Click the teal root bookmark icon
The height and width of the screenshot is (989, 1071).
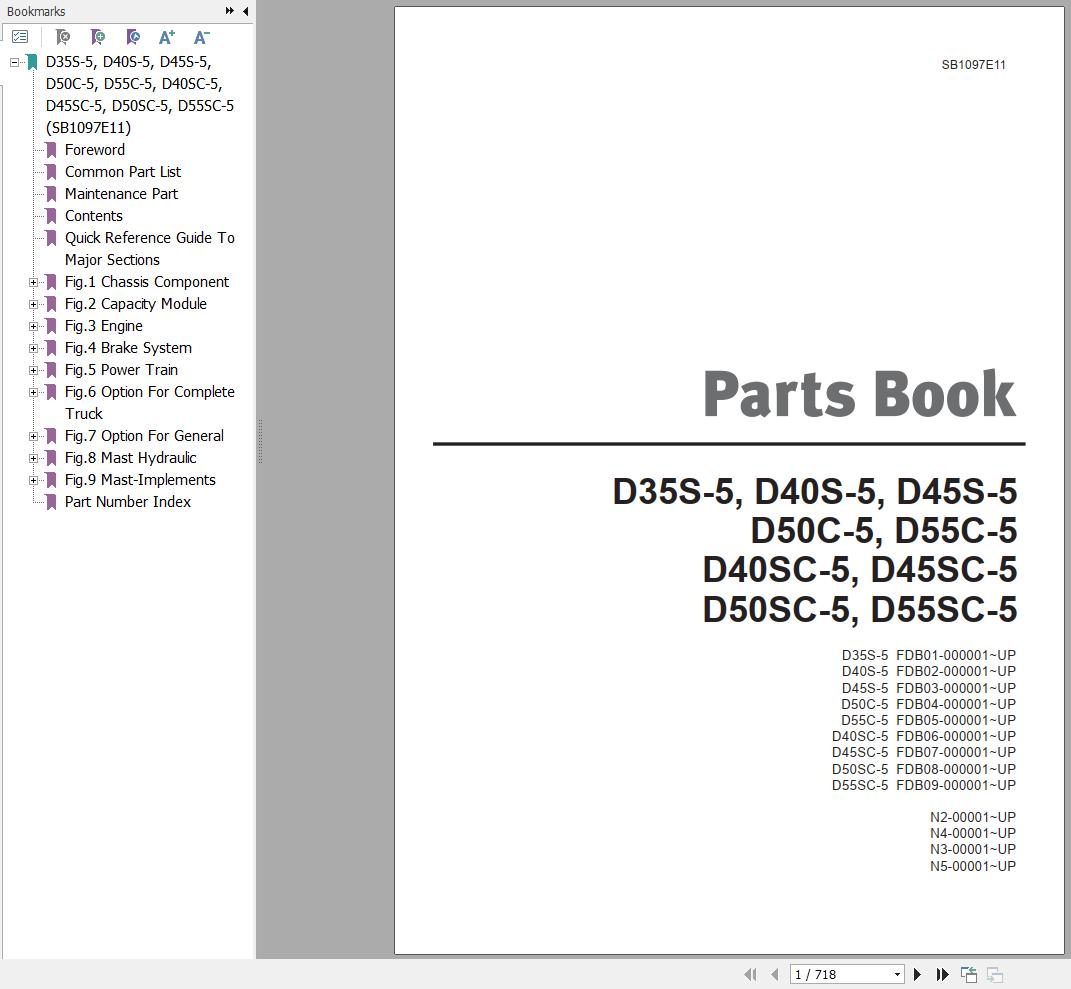(x=32, y=62)
